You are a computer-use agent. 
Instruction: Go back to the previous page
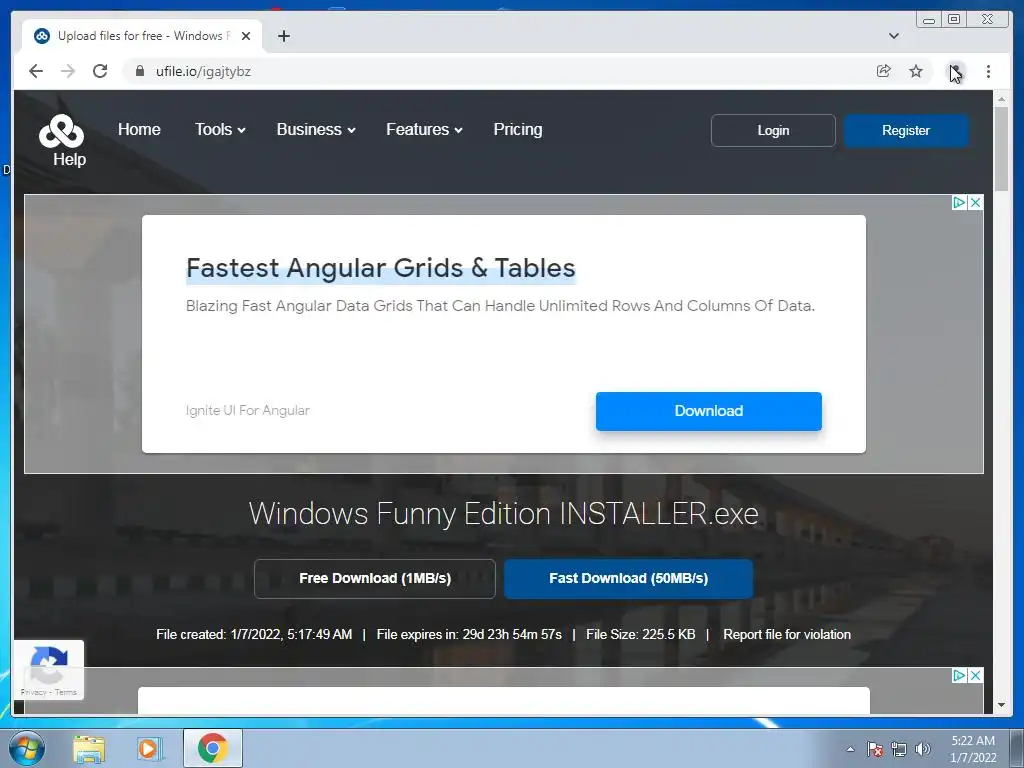pyautogui.click(x=36, y=71)
